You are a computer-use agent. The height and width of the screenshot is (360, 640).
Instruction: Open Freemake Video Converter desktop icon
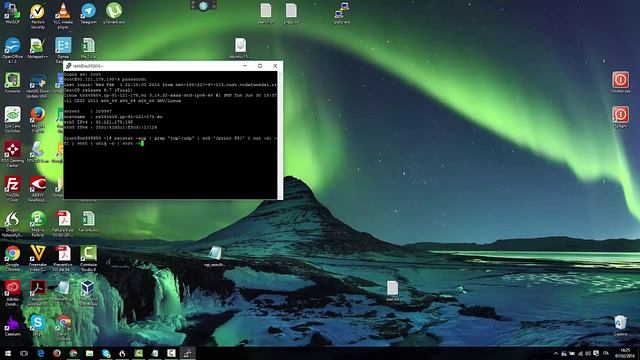[x=38, y=258]
